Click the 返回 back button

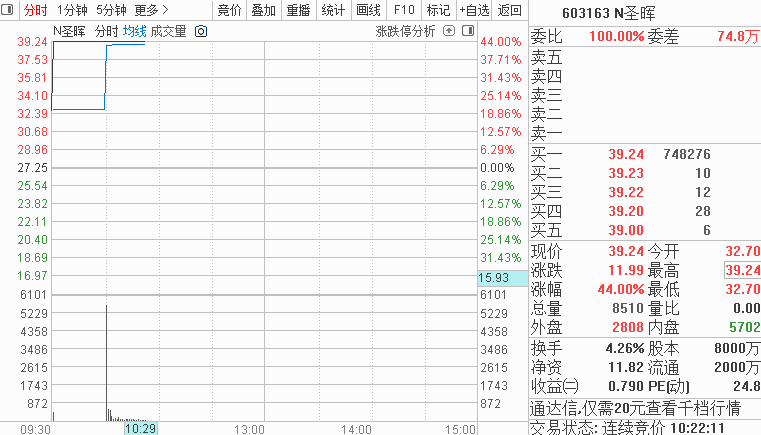point(510,10)
